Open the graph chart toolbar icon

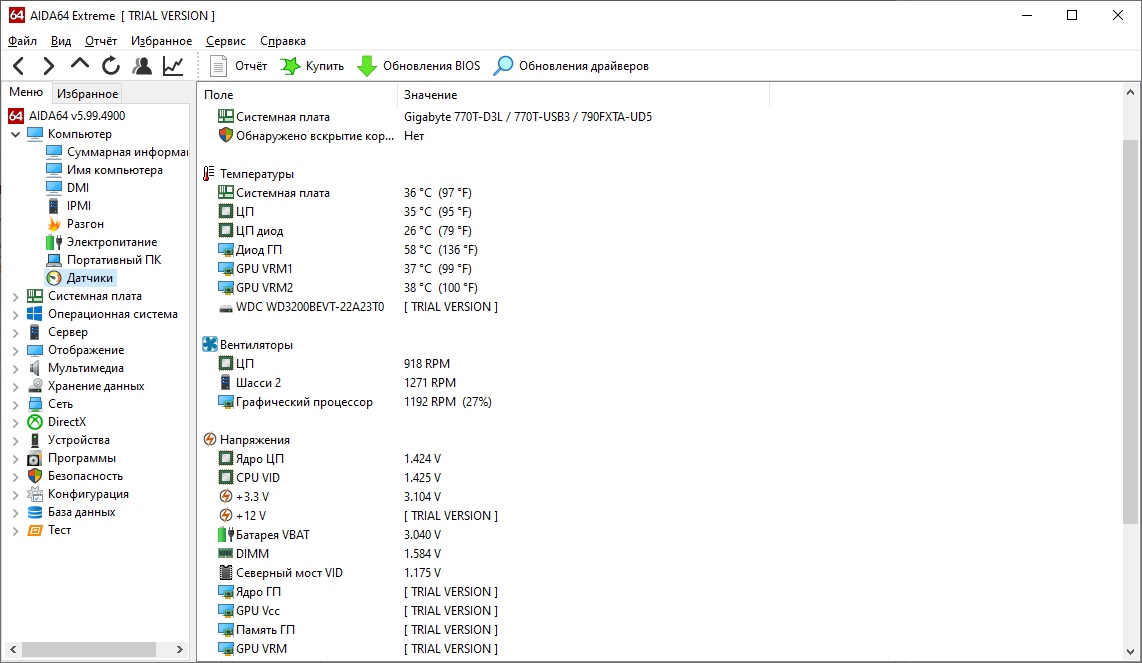[173, 66]
